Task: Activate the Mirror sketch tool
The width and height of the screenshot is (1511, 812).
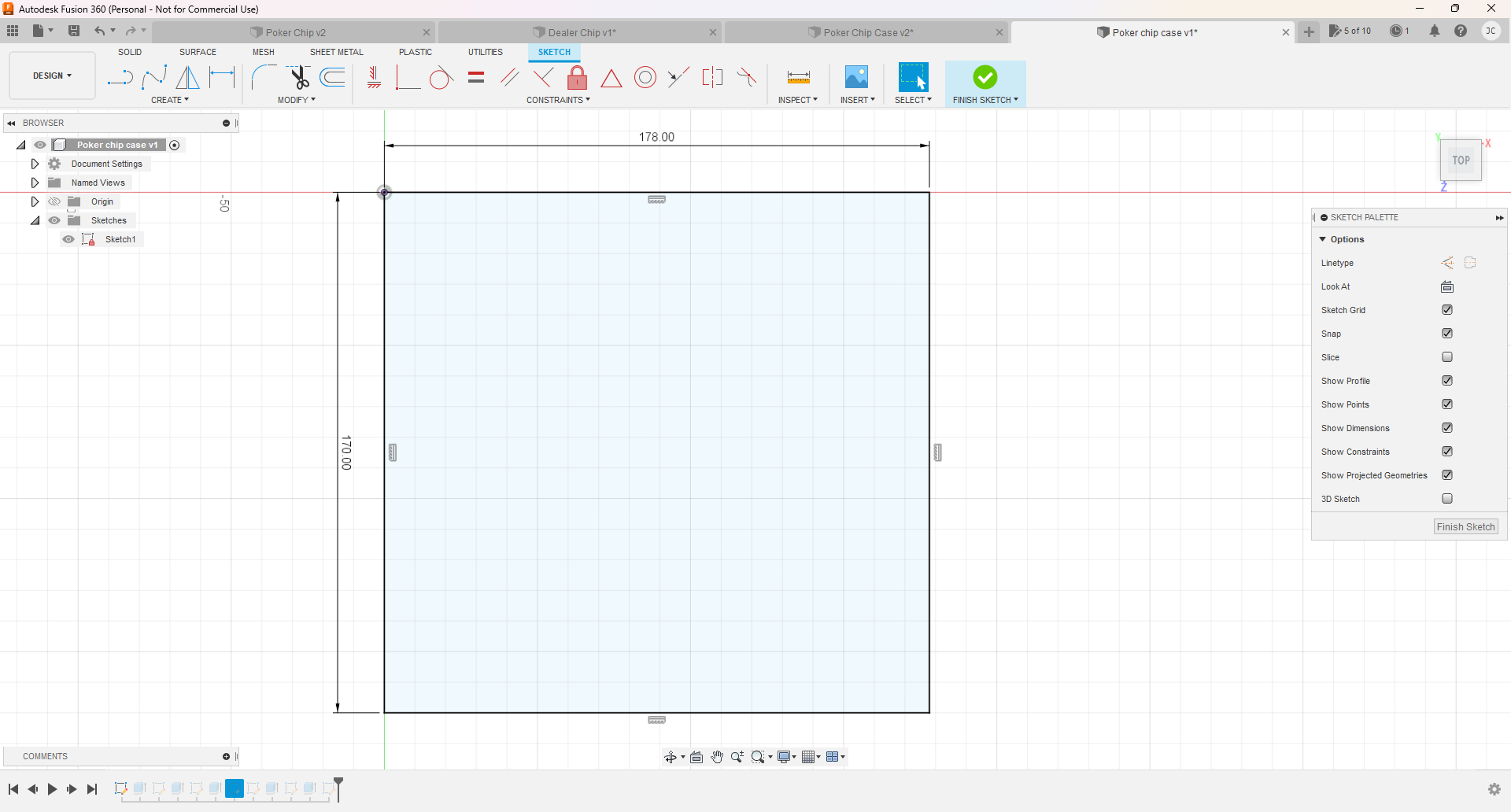Action: point(188,77)
